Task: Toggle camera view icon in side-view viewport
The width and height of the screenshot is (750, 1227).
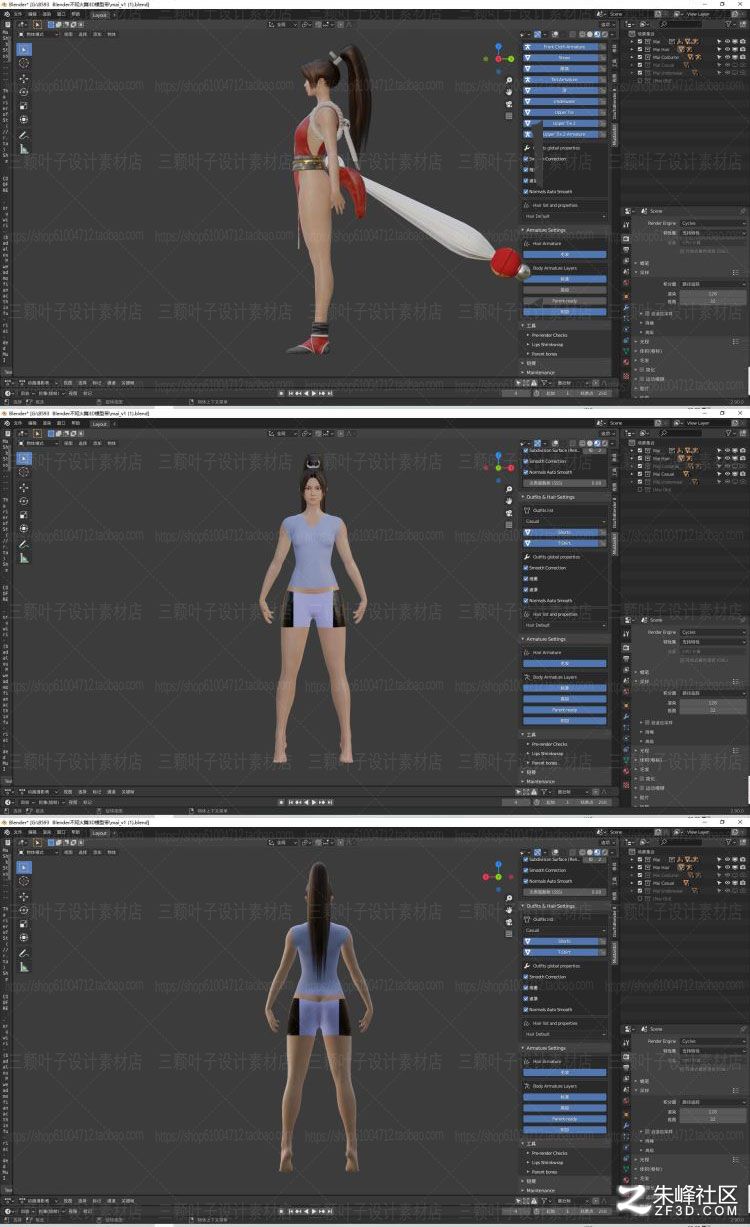Action: tap(510, 102)
